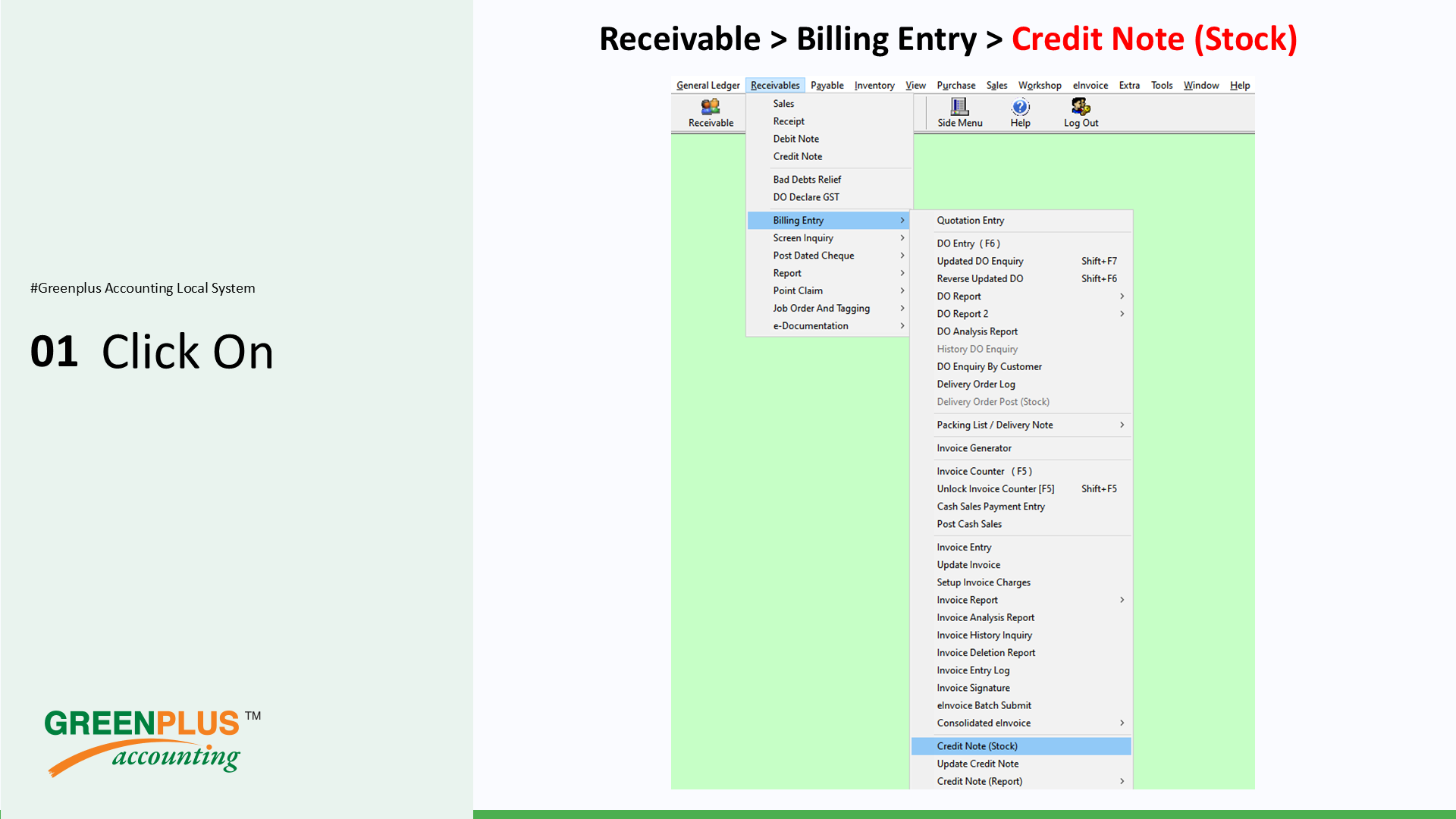The image size is (1456, 819).
Task: Click the Log Out toolbar icon
Action: tap(1081, 113)
